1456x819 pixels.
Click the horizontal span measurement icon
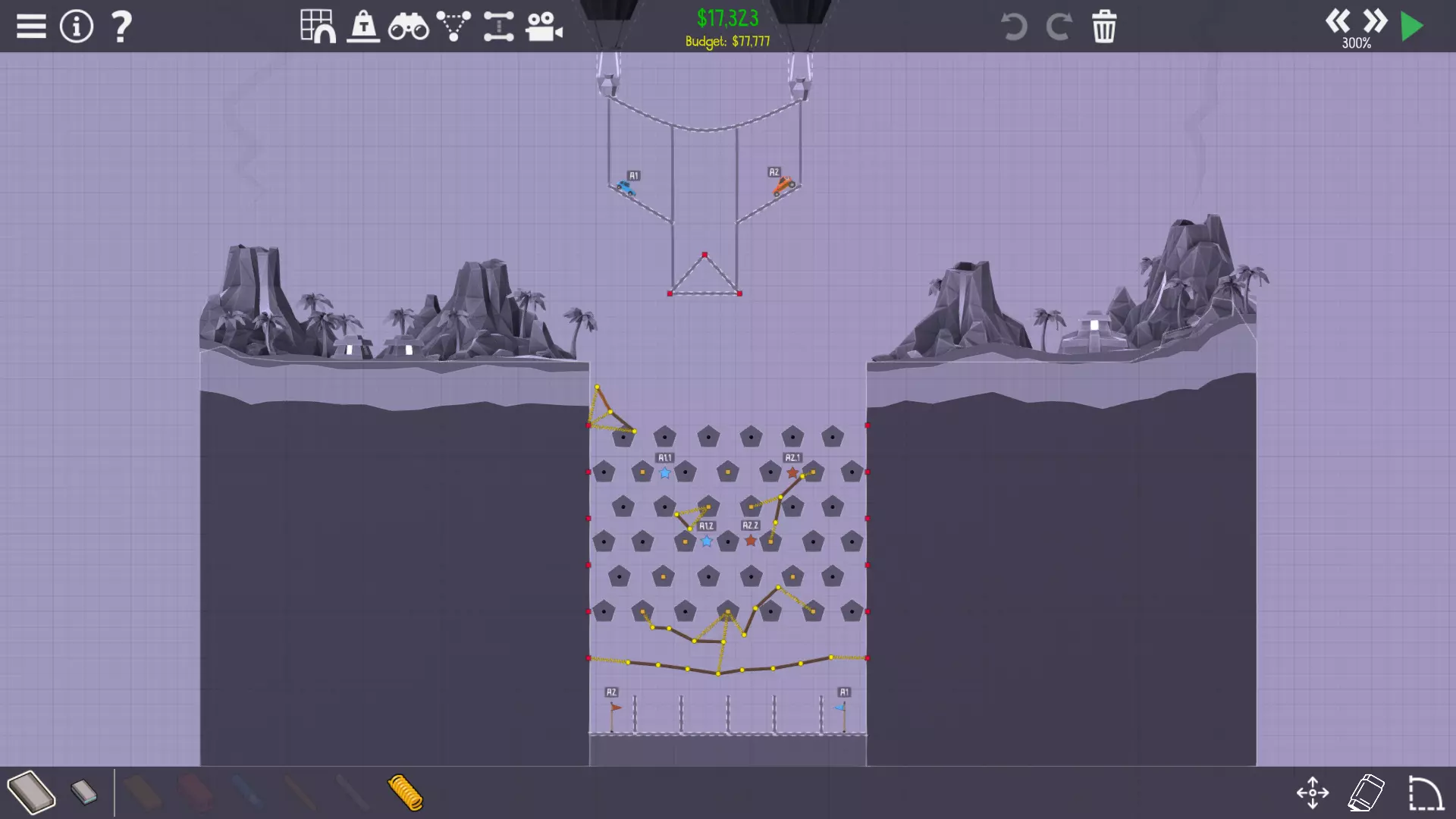click(498, 27)
